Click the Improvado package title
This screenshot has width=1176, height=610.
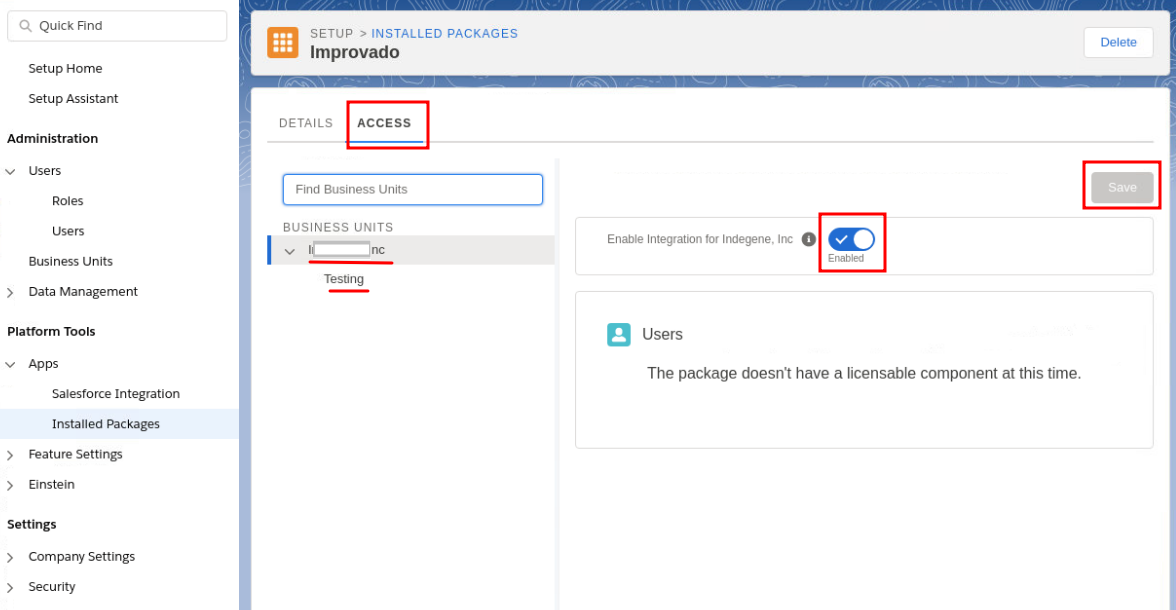[355, 53]
